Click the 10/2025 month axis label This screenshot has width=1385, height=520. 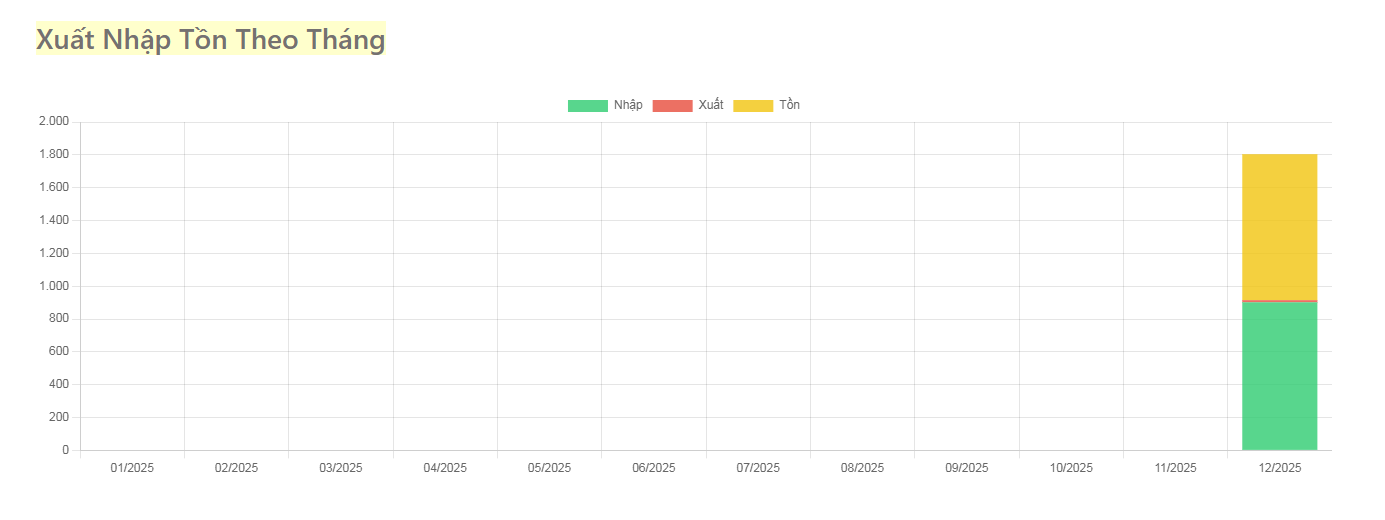point(1071,467)
